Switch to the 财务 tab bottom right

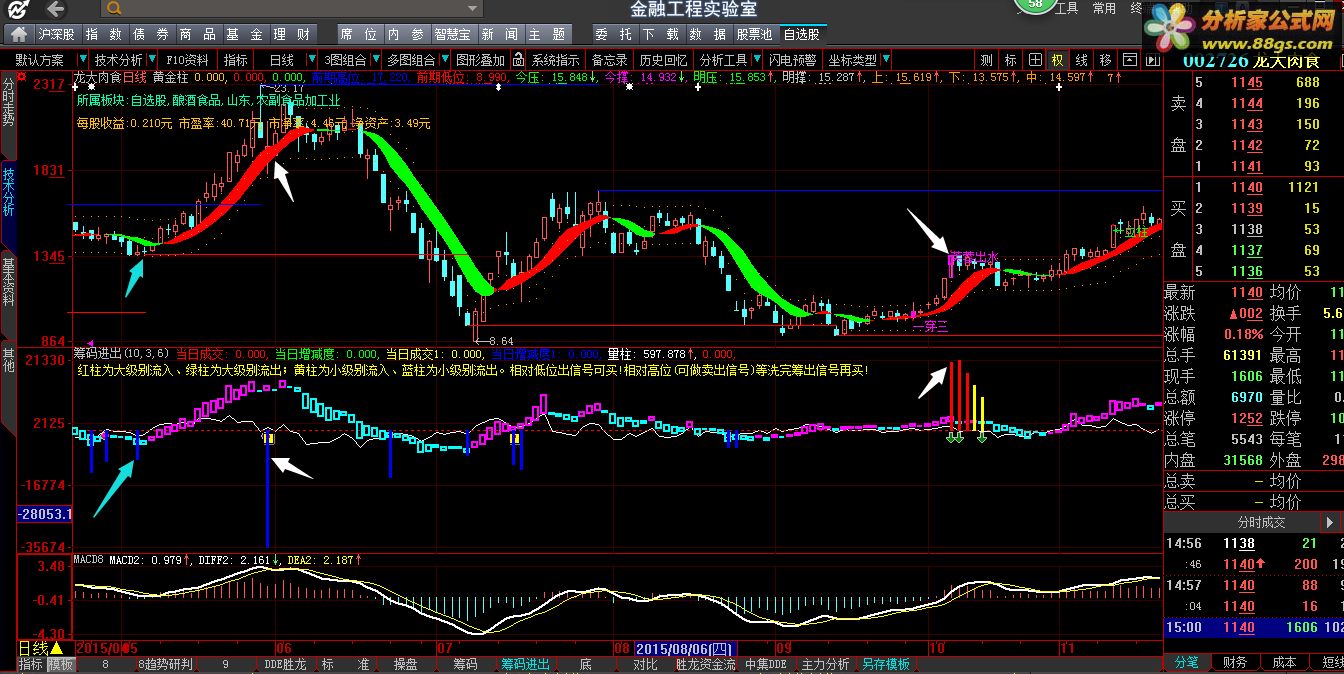pyautogui.click(x=1235, y=662)
